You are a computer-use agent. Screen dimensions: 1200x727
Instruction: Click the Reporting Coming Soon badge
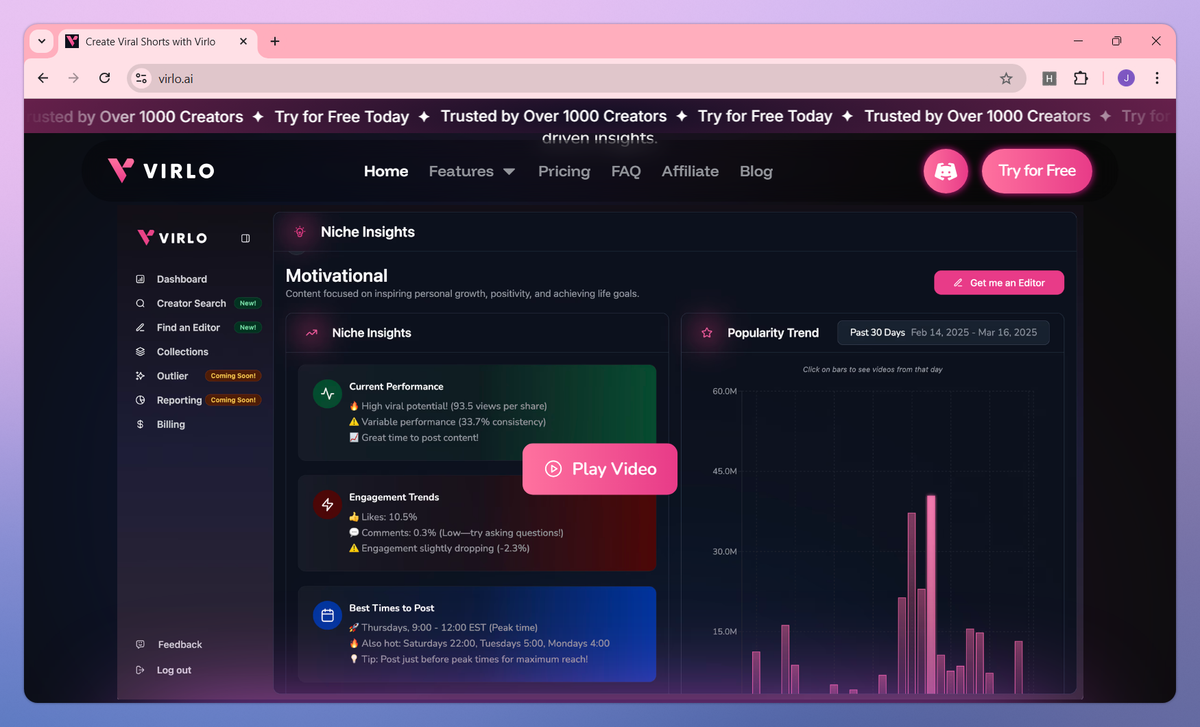(x=233, y=400)
